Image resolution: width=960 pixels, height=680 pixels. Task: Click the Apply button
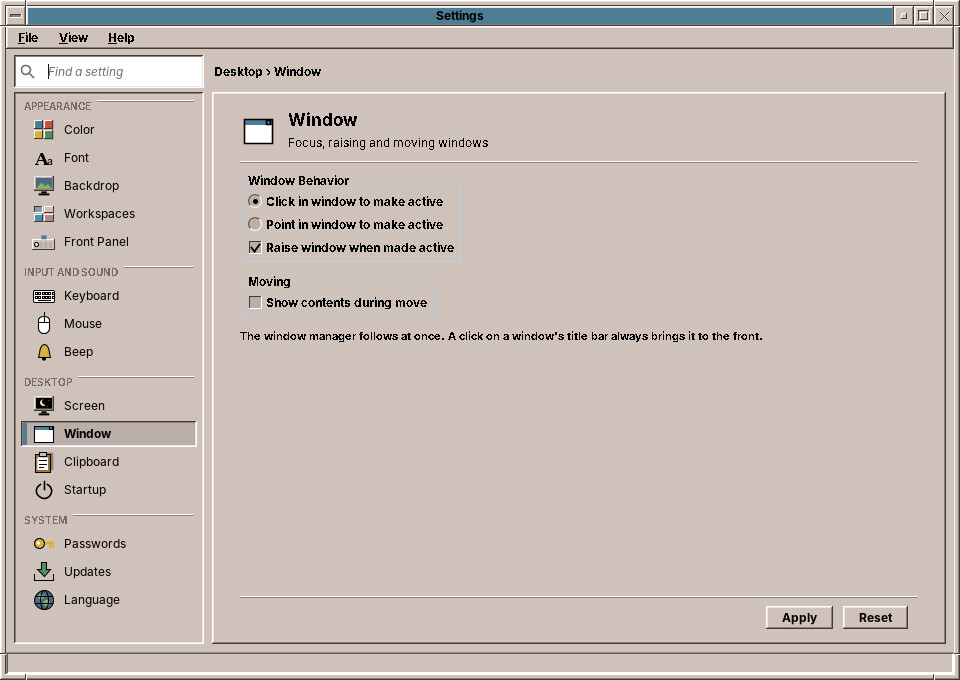click(799, 618)
